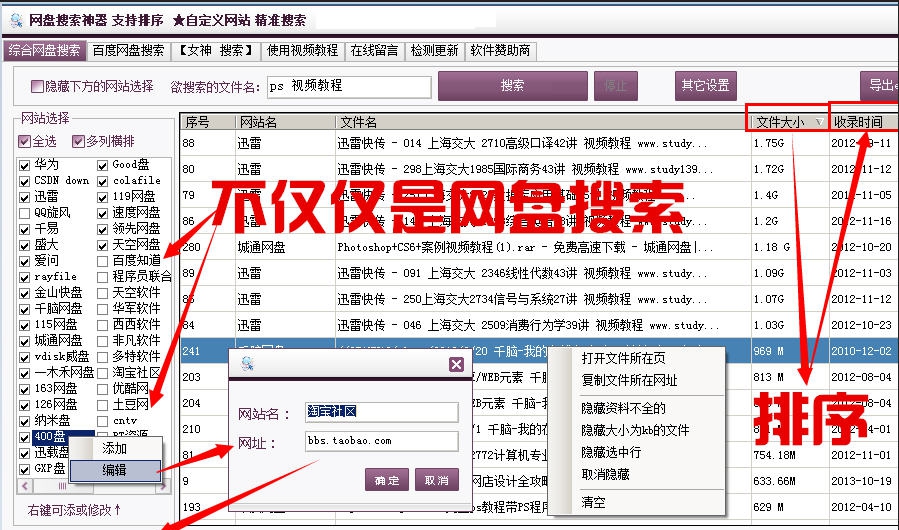
Task: Check the 西西软件 site box
Action: coord(102,325)
